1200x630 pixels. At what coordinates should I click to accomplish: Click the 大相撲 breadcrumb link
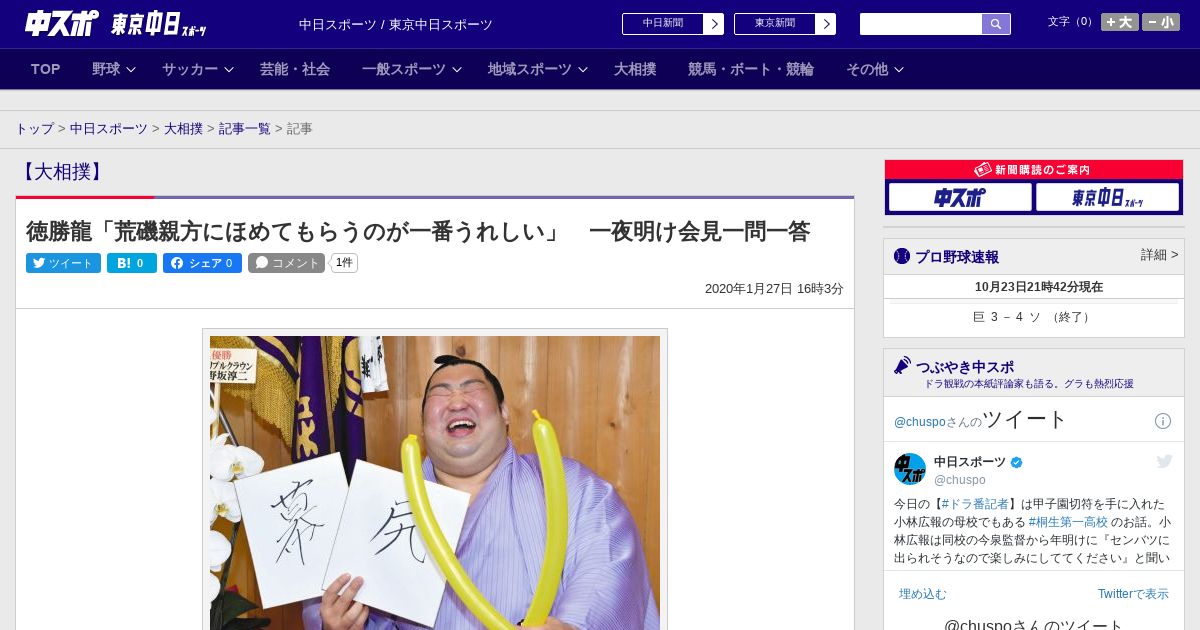(184, 129)
